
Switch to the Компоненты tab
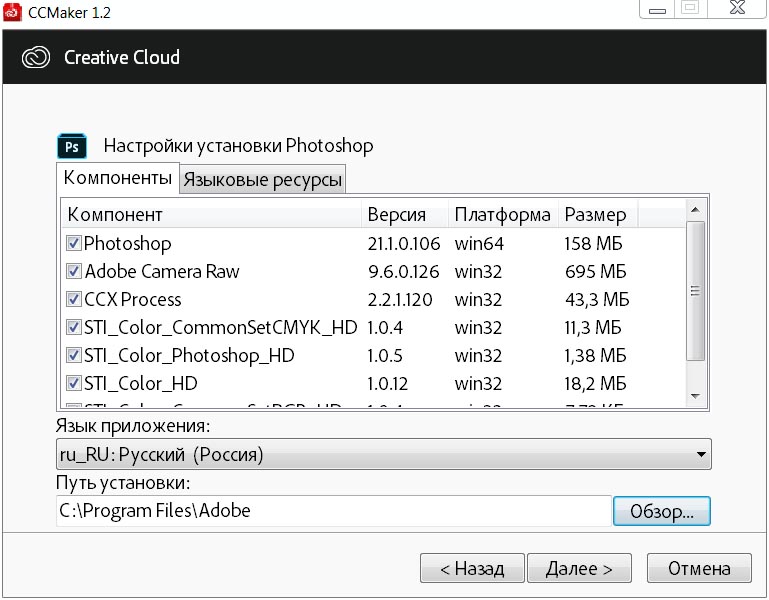tap(118, 178)
